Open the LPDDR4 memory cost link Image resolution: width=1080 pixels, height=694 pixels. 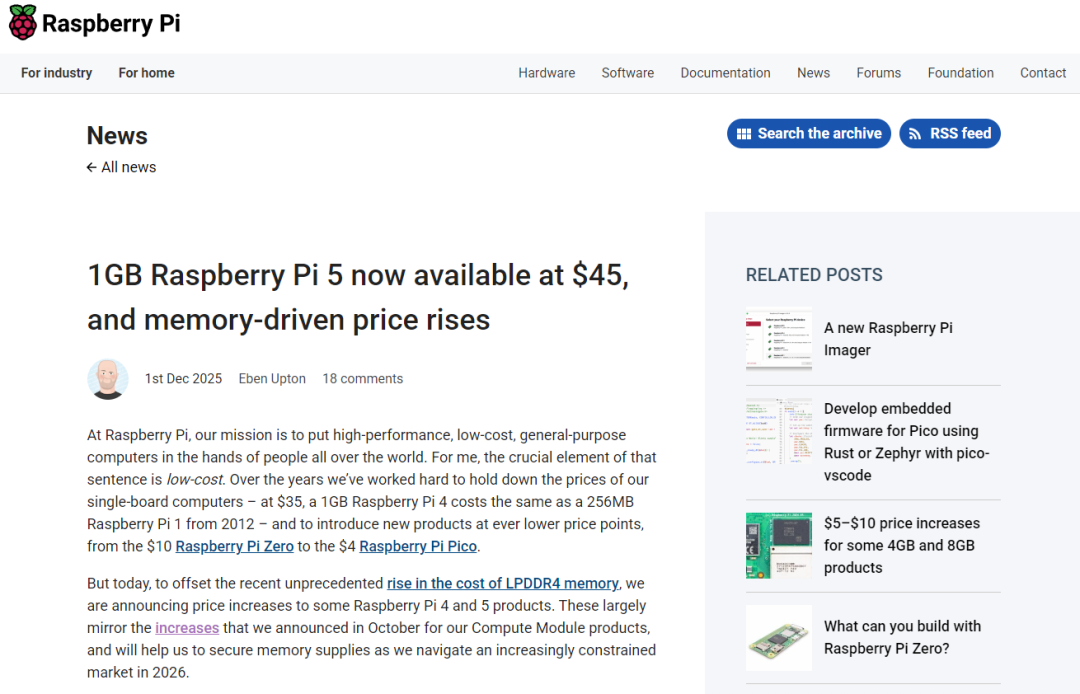point(503,583)
